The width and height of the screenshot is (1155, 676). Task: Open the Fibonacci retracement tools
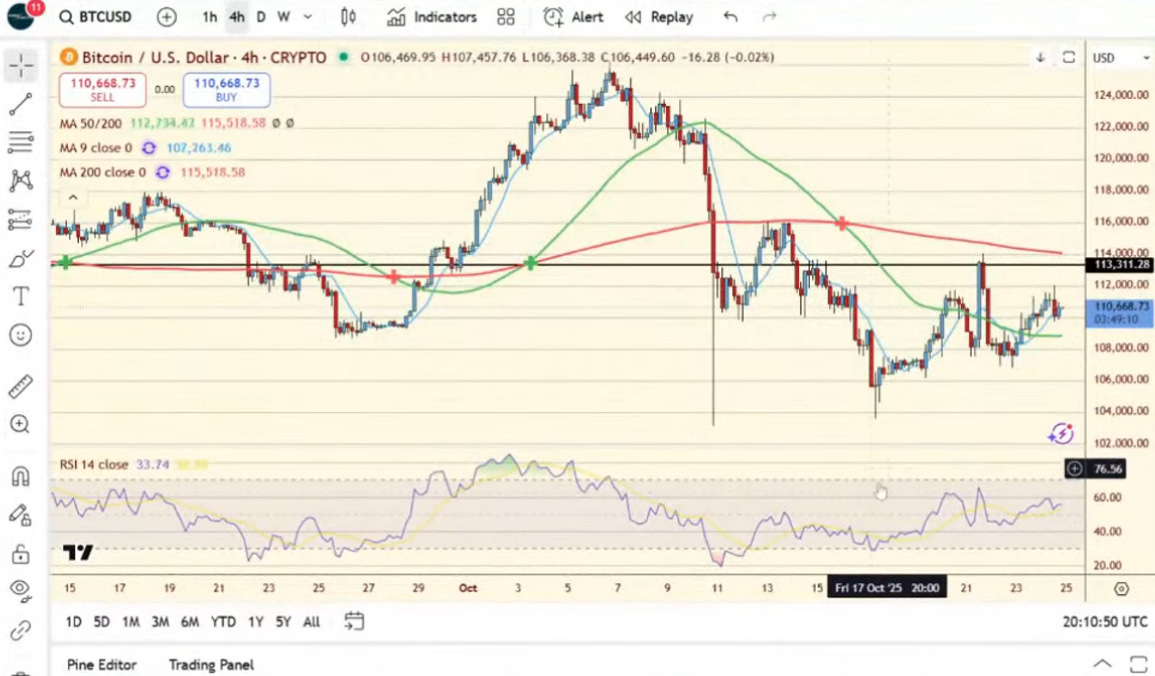click(x=21, y=142)
